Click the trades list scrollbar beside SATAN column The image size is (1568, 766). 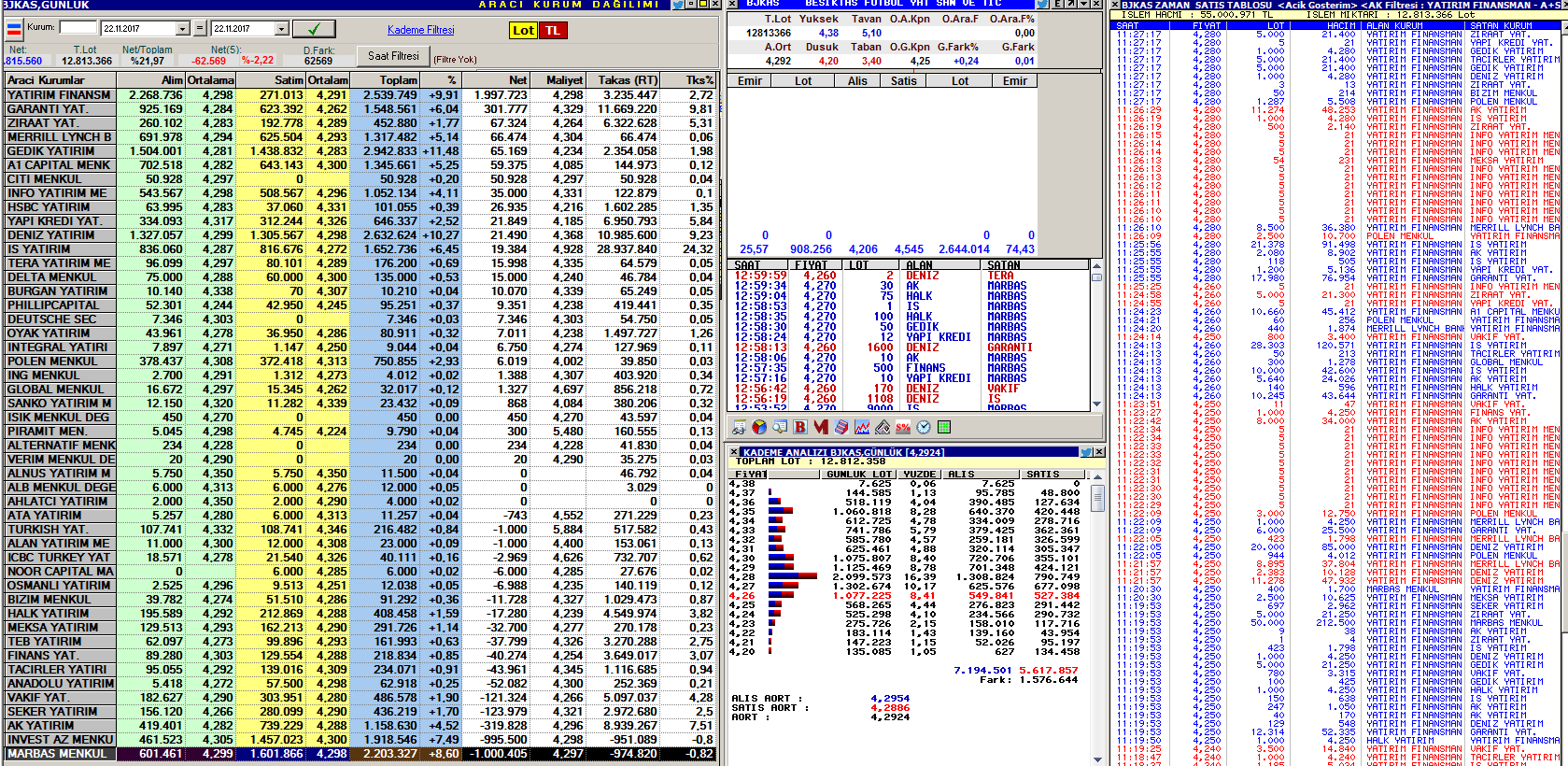[1095, 337]
